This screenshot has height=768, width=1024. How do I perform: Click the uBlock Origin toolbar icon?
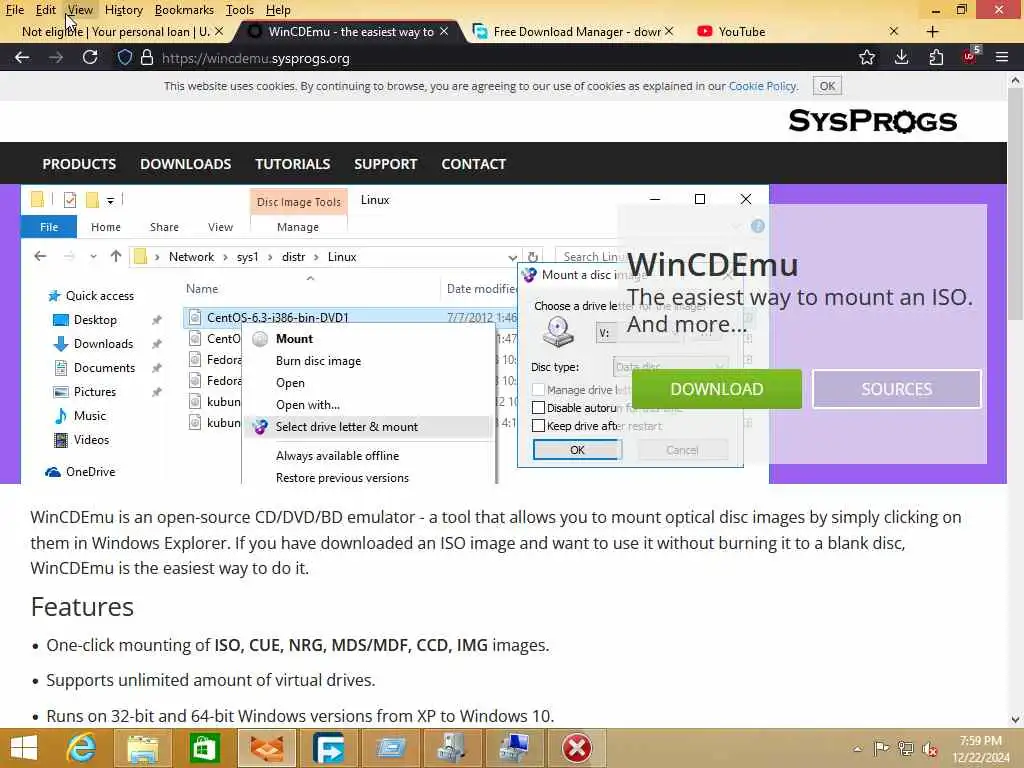click(970, 56)
